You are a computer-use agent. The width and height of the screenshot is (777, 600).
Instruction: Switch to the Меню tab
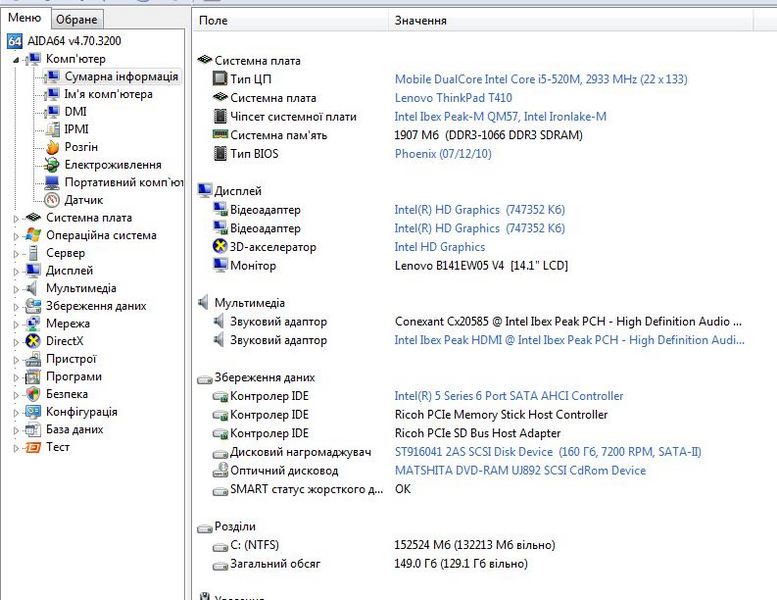click(x=24, y=18)
